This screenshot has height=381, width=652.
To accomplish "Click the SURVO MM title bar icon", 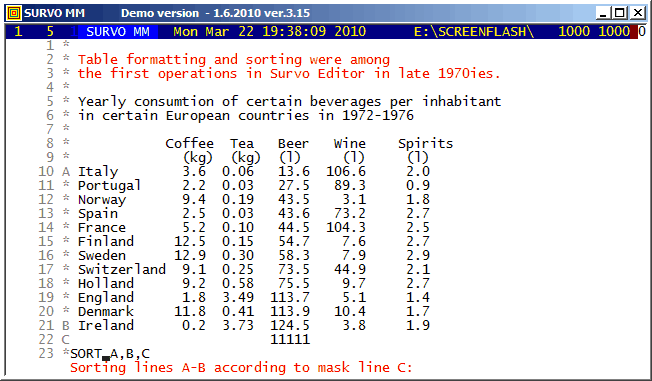I will (x=14, y=13).
